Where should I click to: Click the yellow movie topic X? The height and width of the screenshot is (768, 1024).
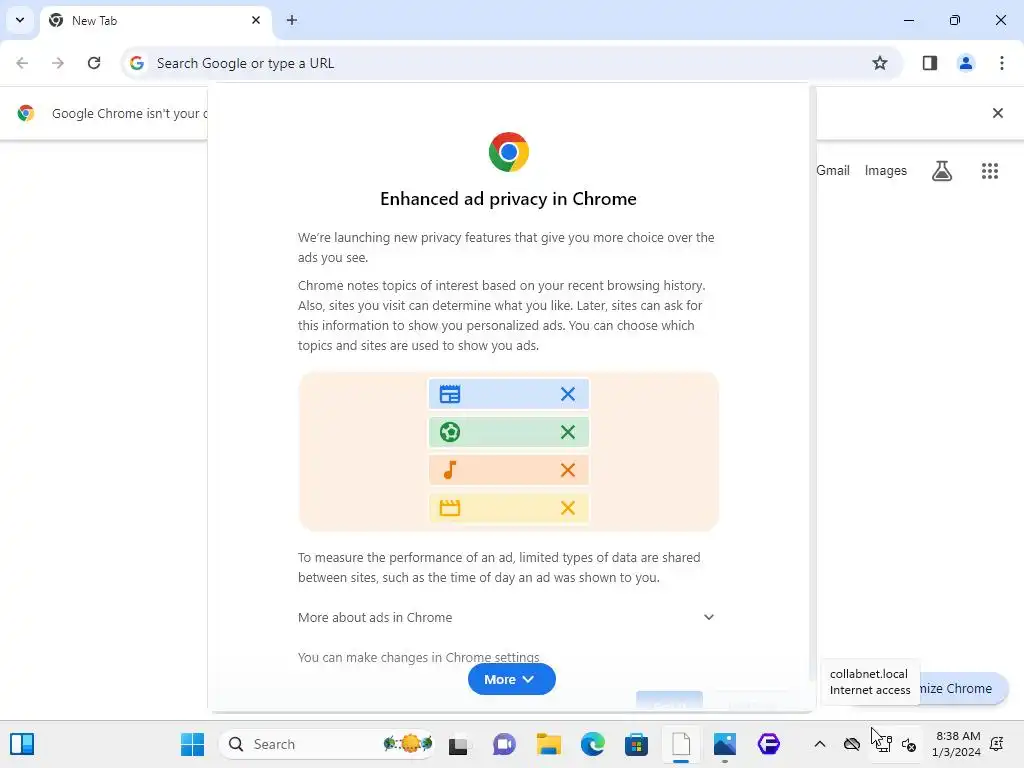(568, 507)
